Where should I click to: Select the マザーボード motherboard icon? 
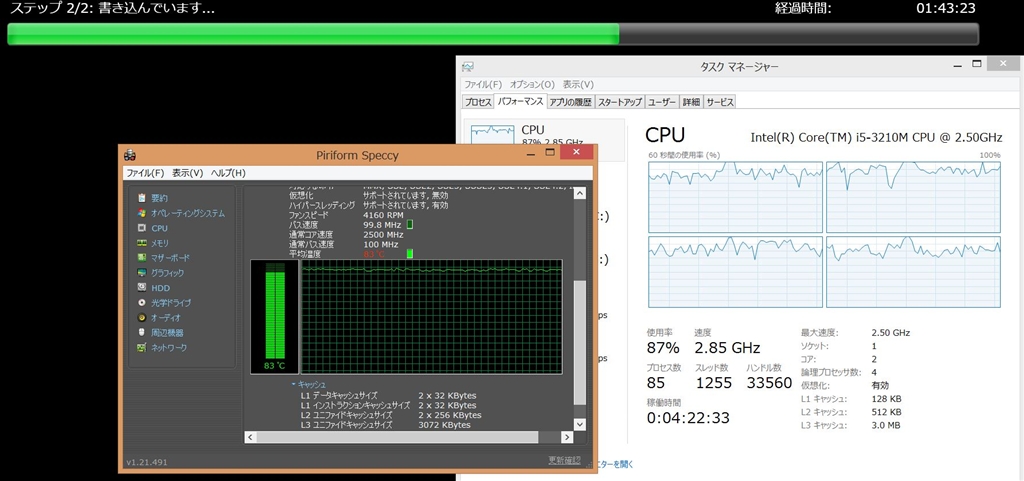142,258
